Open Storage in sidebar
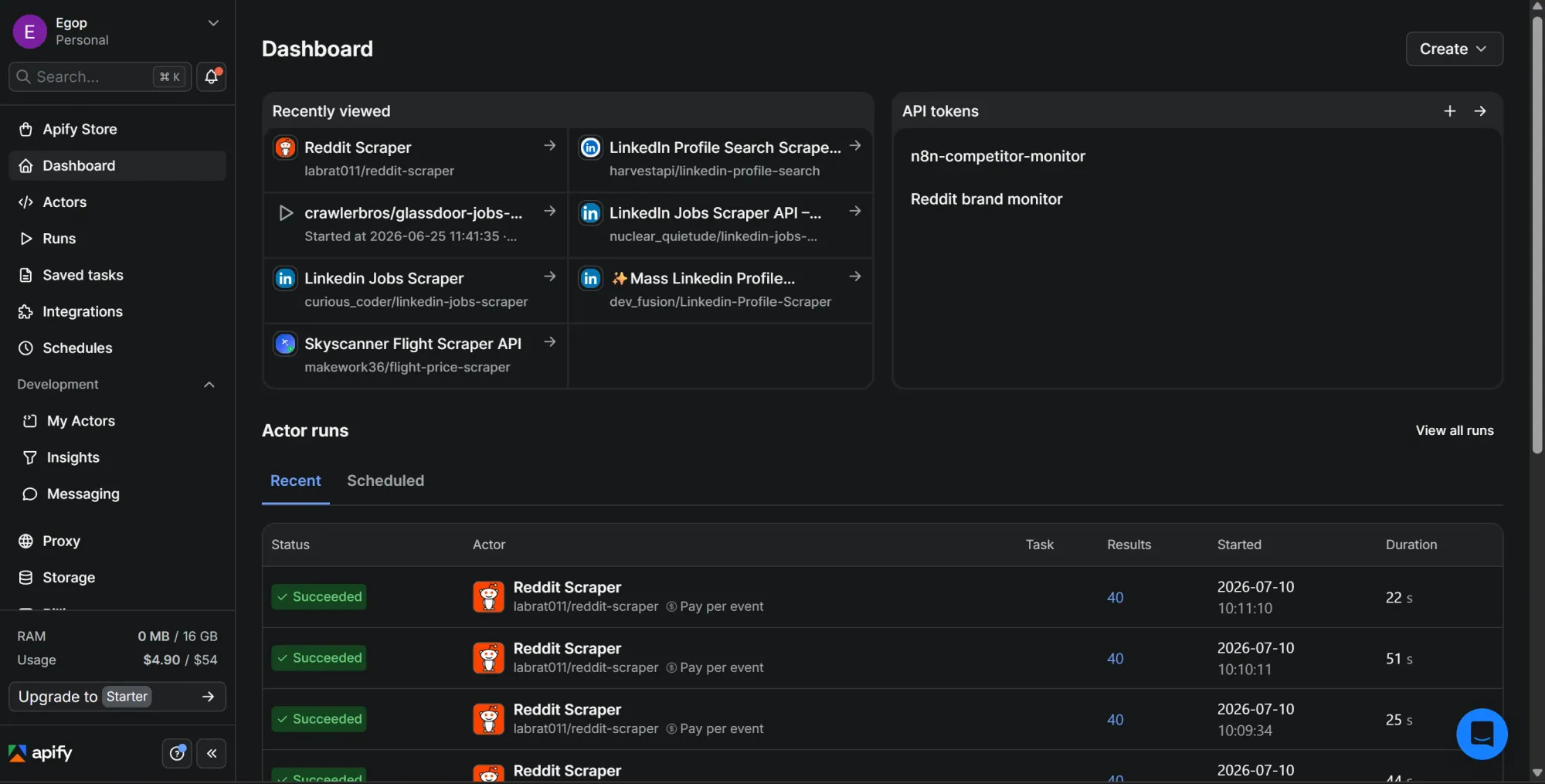Screen dimensions: 1545x784 tap(117, 577)
